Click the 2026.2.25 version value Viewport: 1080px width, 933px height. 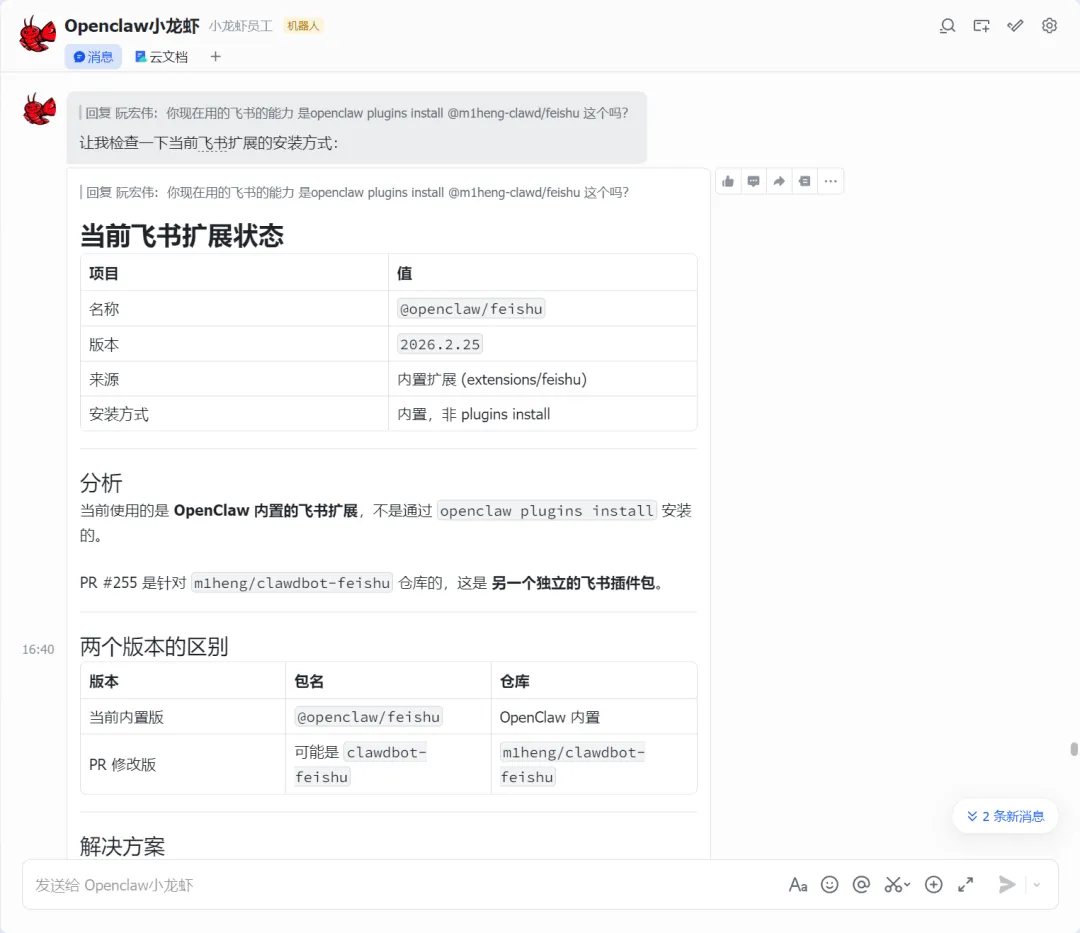pos(440,344)
